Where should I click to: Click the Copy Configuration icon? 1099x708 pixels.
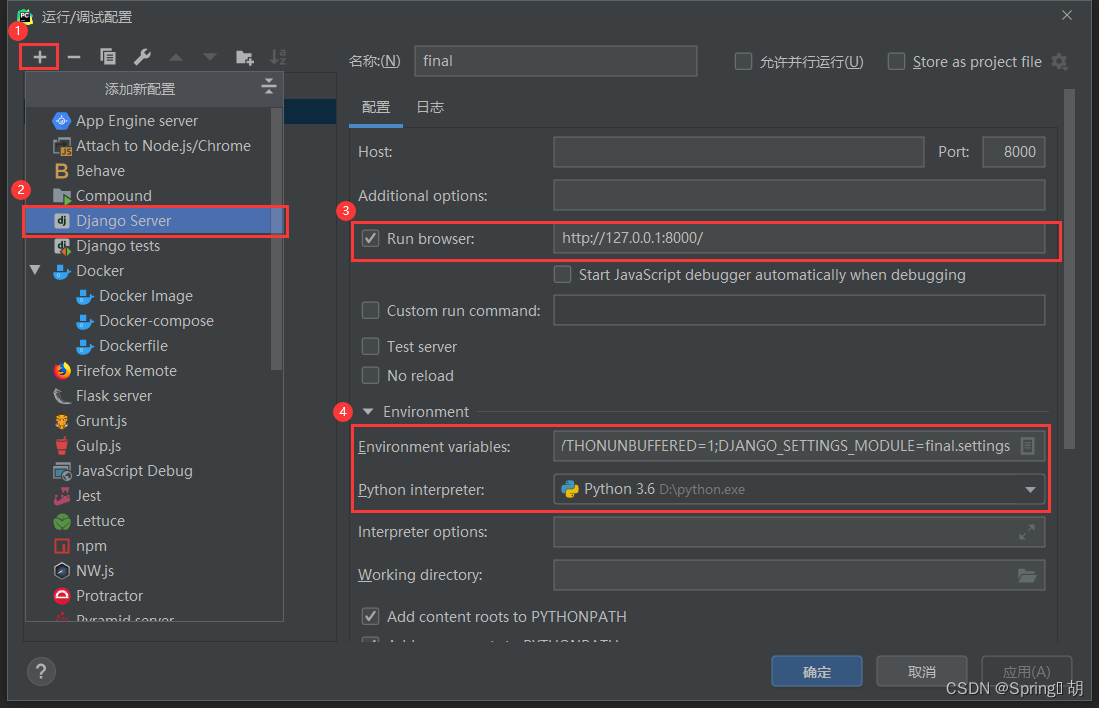[x=108, y=57]
